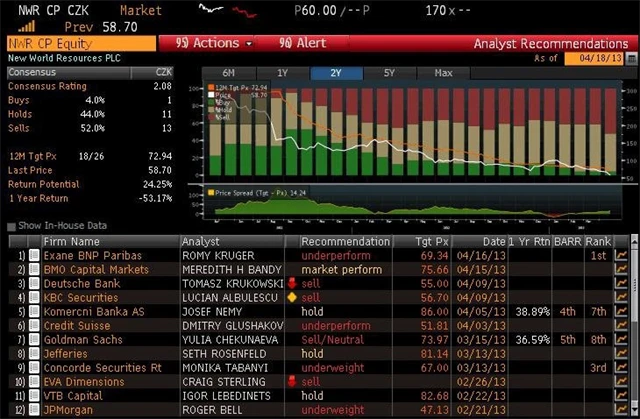Click the Return Potential value 24.25%
This screenshot has height=419, width=640.
tap(157, 184)
